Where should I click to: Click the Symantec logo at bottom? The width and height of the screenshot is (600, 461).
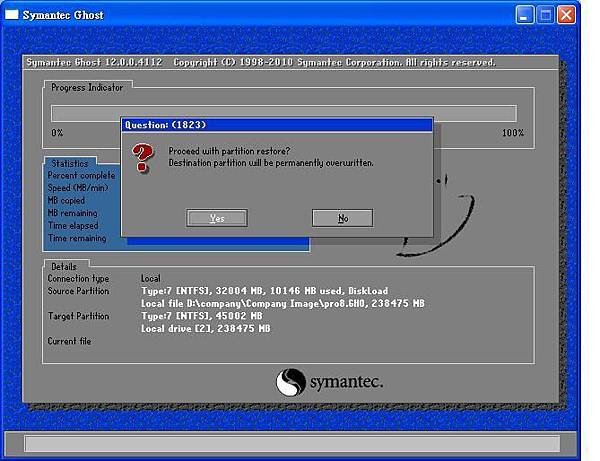[x=329, y=382]
